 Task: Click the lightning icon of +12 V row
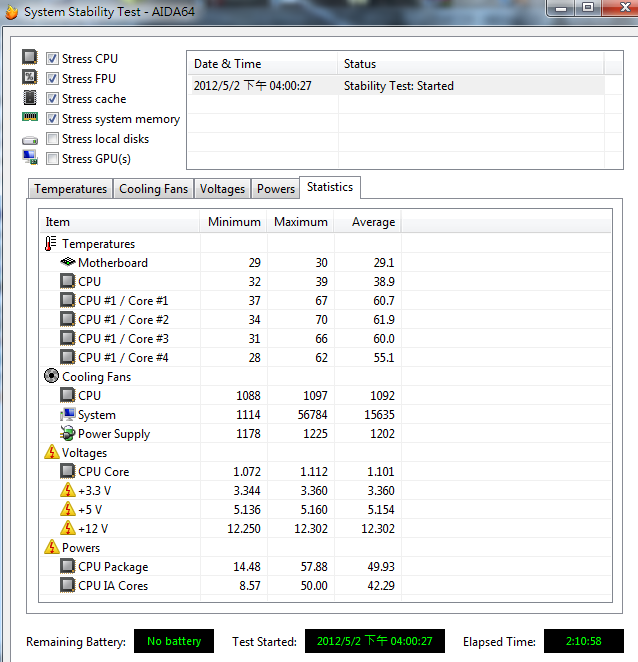[68, 528]
